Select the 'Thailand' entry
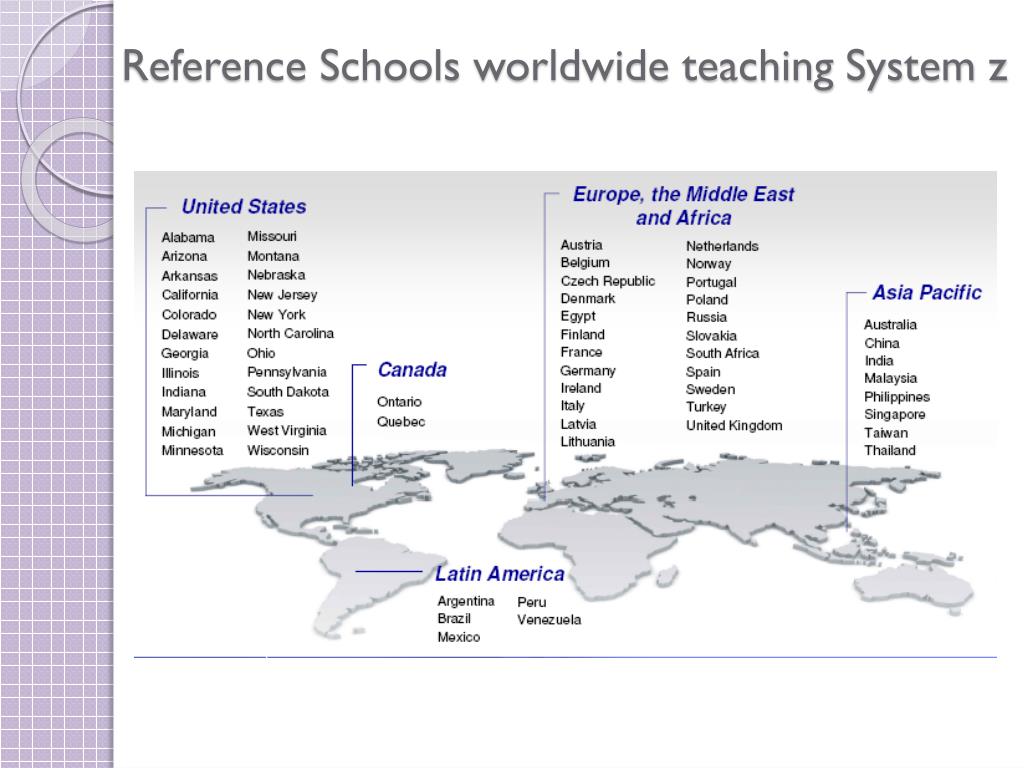This screenshot has height=768, width=1024. point(889,450)
